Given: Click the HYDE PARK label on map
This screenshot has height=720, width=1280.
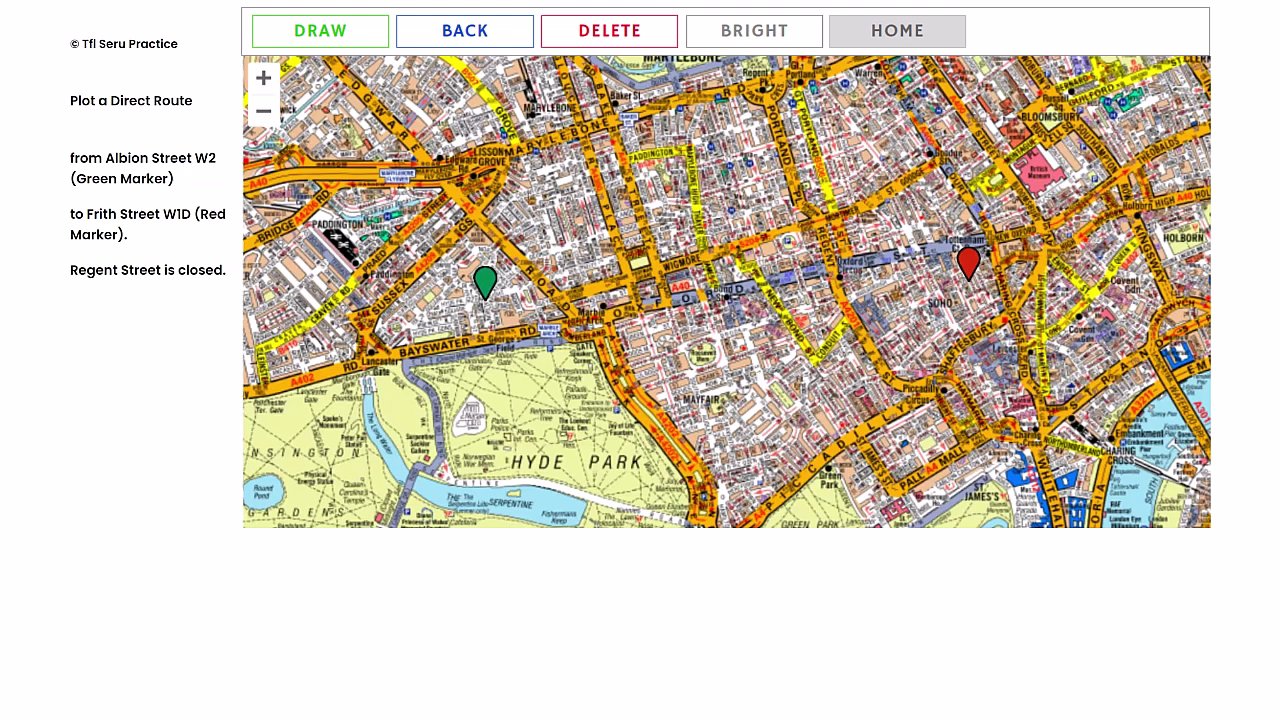Looking at the screenshot, I should 576,463.
